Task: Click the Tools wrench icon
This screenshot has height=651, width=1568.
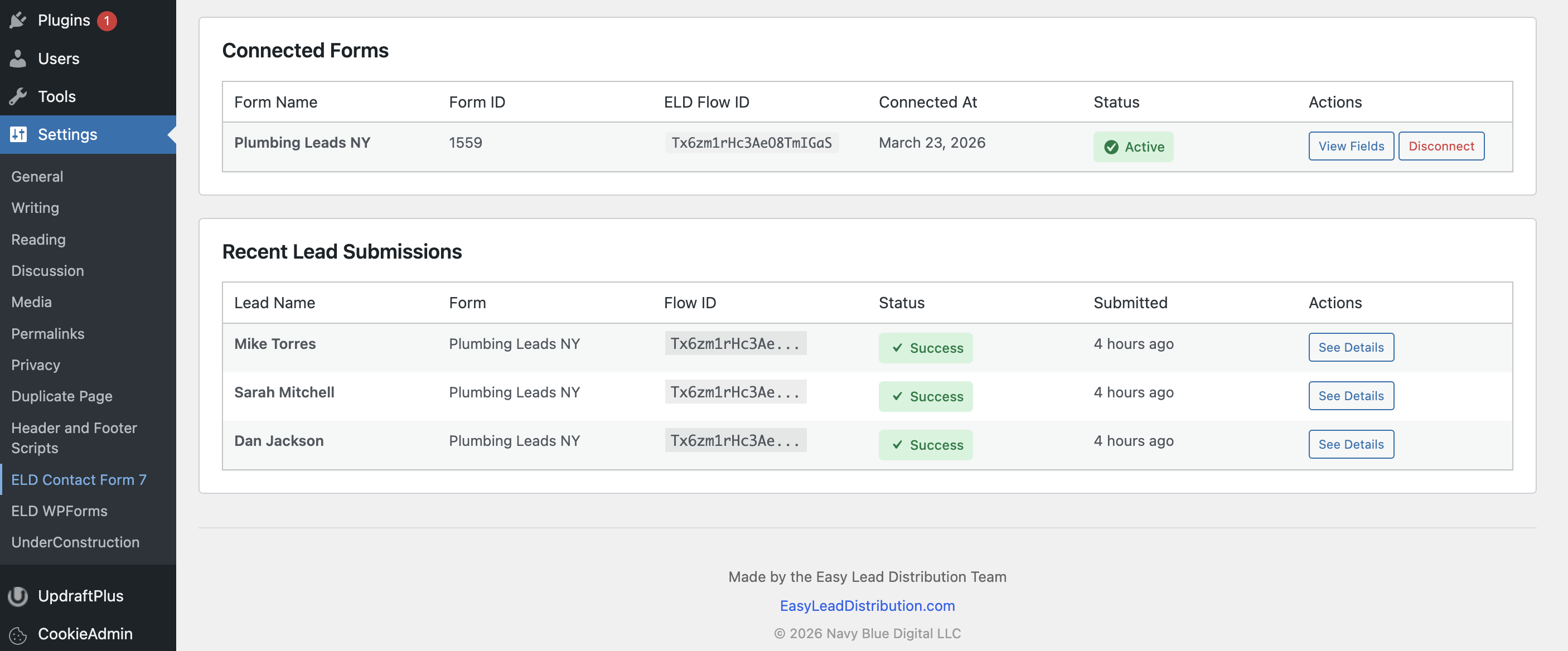Action: [x=19, y=96]
